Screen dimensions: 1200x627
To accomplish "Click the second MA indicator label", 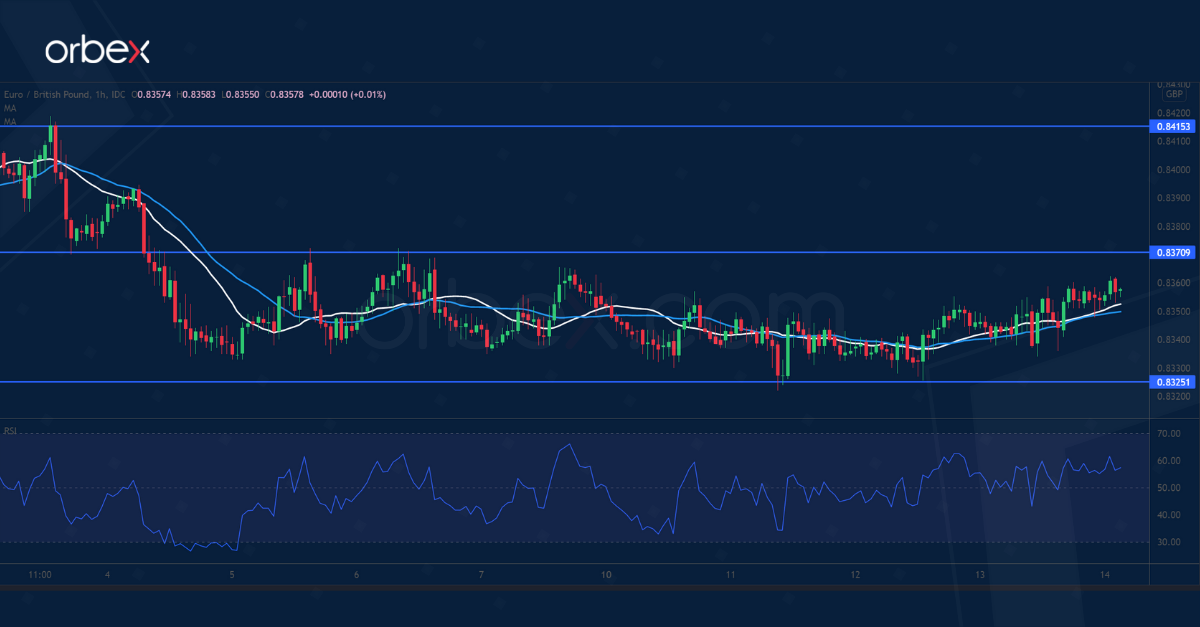I will pos(10,120).
